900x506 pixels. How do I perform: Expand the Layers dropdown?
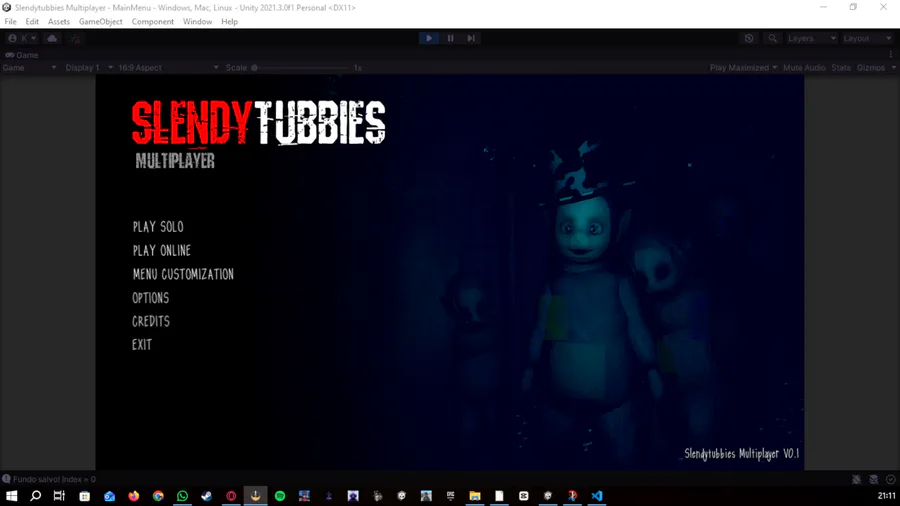point(812,38)
